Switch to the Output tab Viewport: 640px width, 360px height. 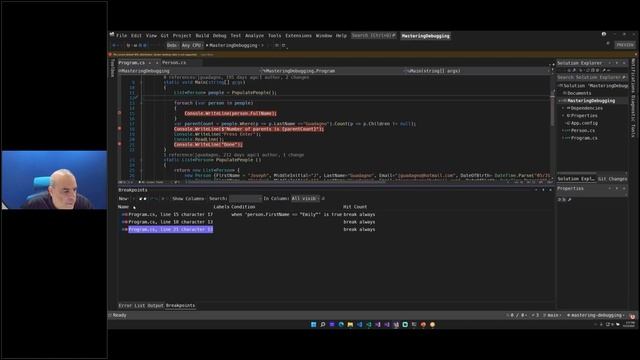click(x=155, y=305)
